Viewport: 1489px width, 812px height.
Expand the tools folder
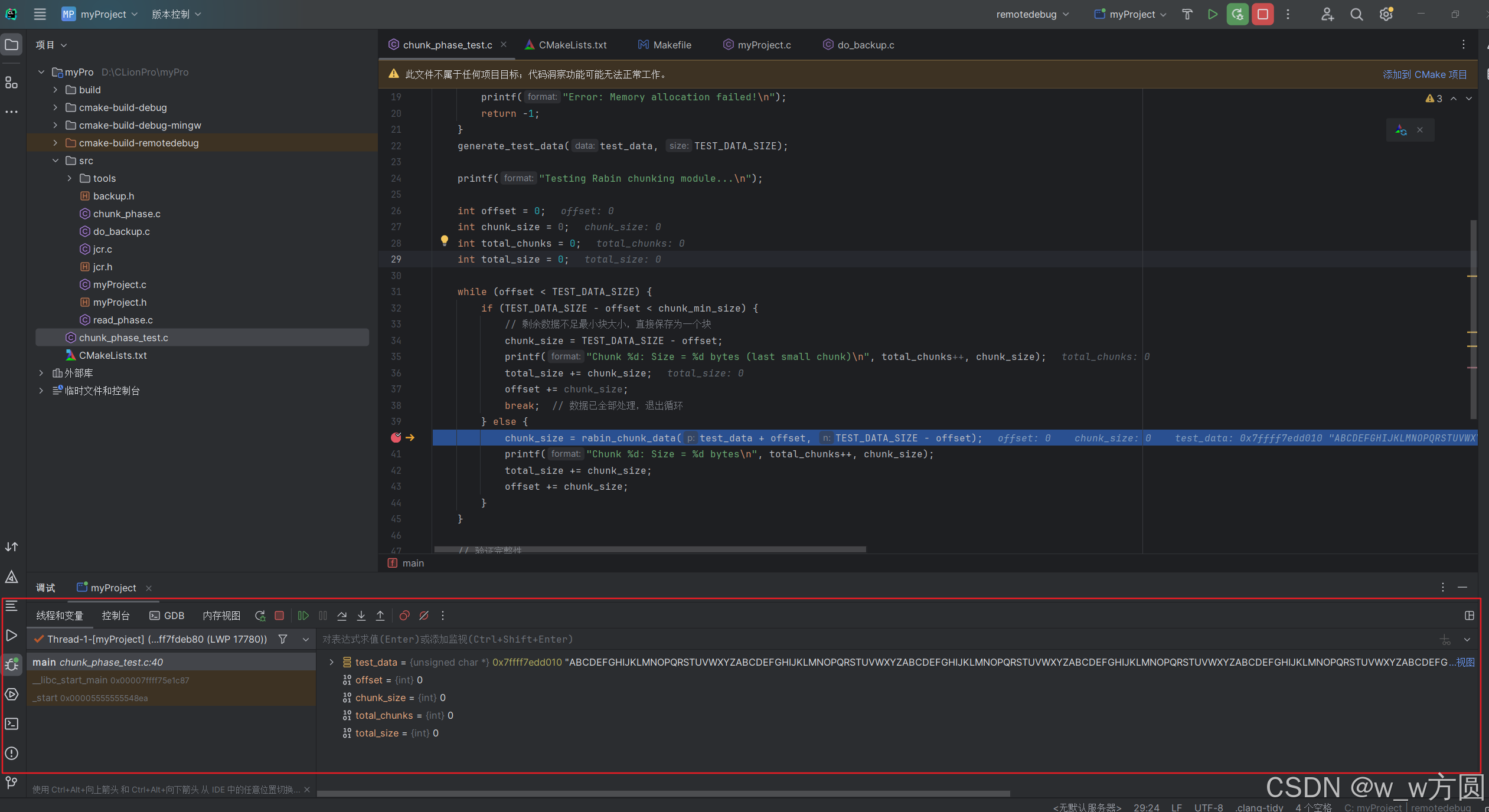coord(70,178)
